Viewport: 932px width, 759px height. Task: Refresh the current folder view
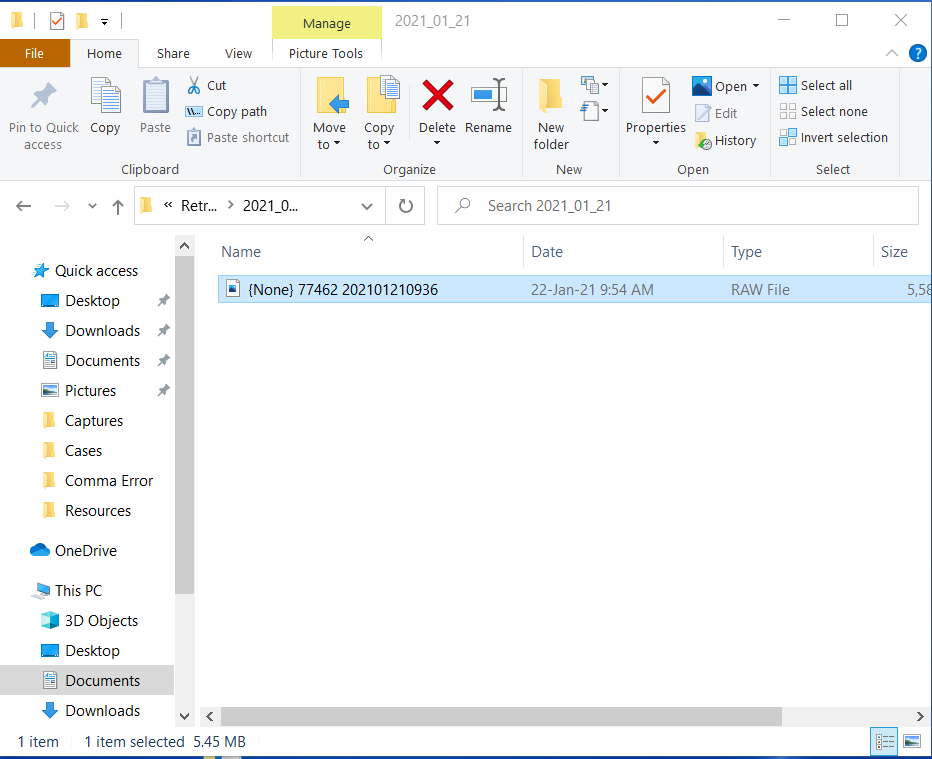click(405, 206)
